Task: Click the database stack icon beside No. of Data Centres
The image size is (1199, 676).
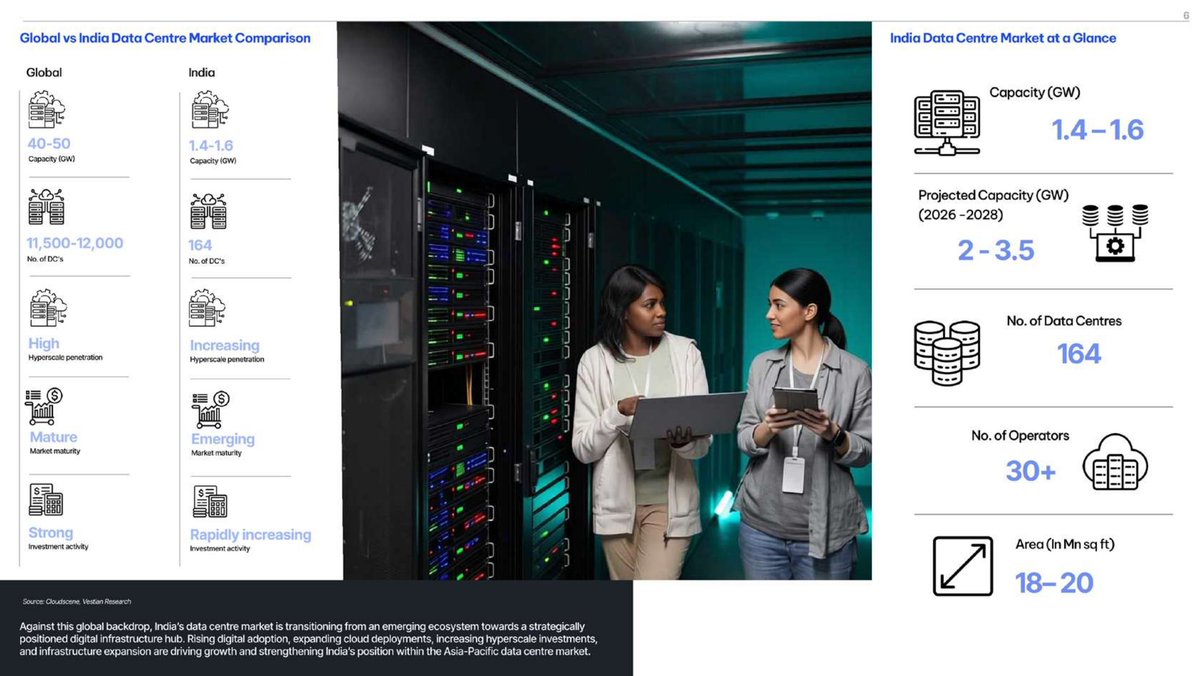Action: click(947, 353)
